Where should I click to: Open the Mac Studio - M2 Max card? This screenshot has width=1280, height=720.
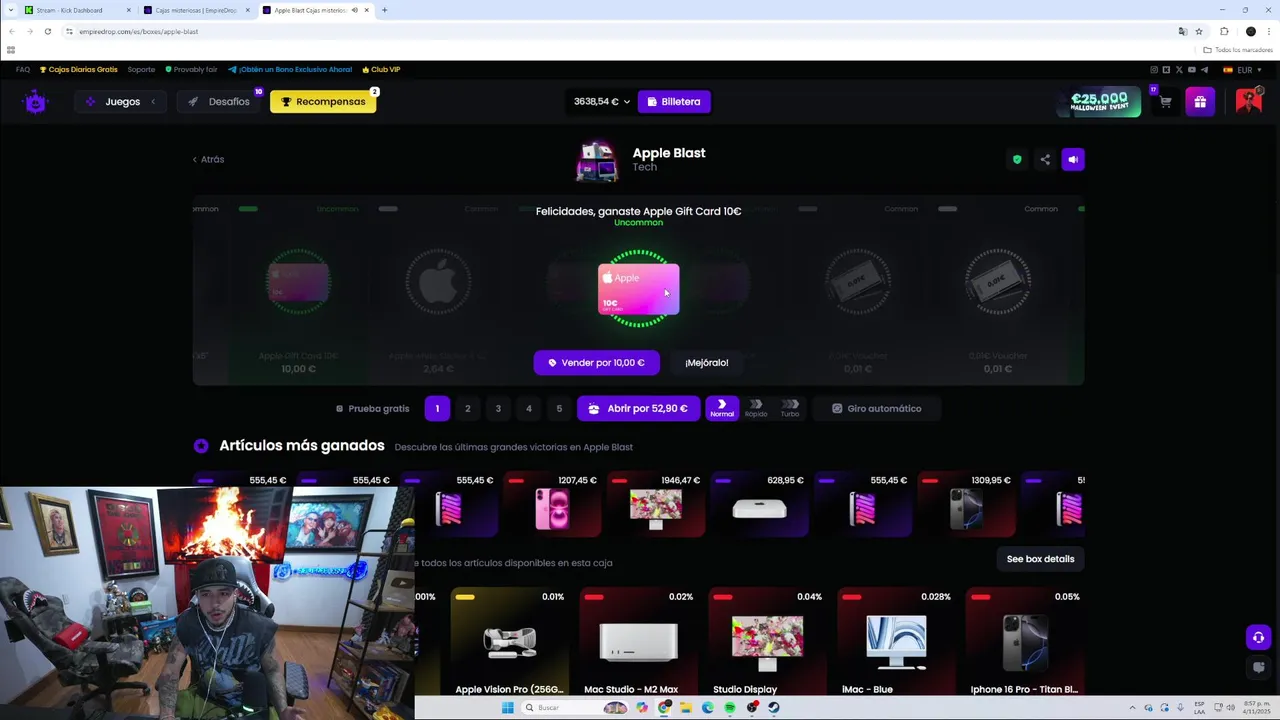coord(638,643)
